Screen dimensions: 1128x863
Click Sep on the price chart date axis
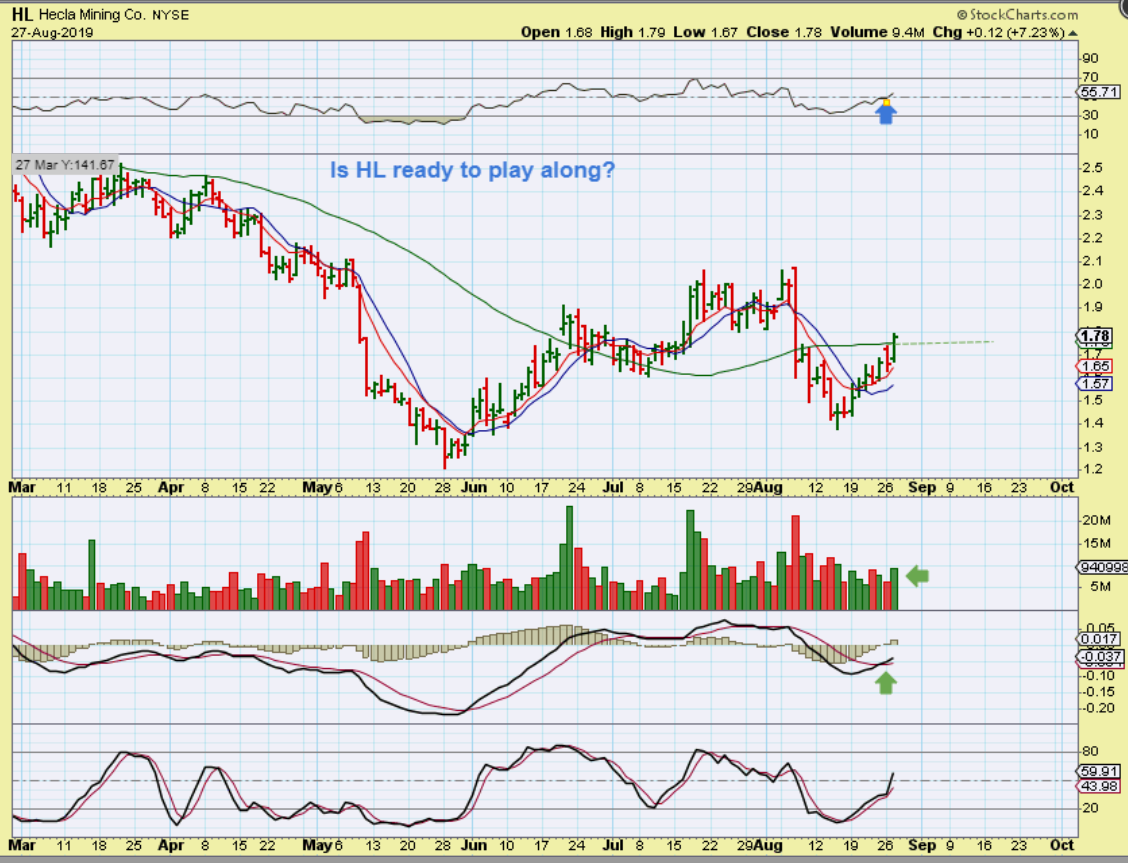pyautogui.click(x=922, y=488)
